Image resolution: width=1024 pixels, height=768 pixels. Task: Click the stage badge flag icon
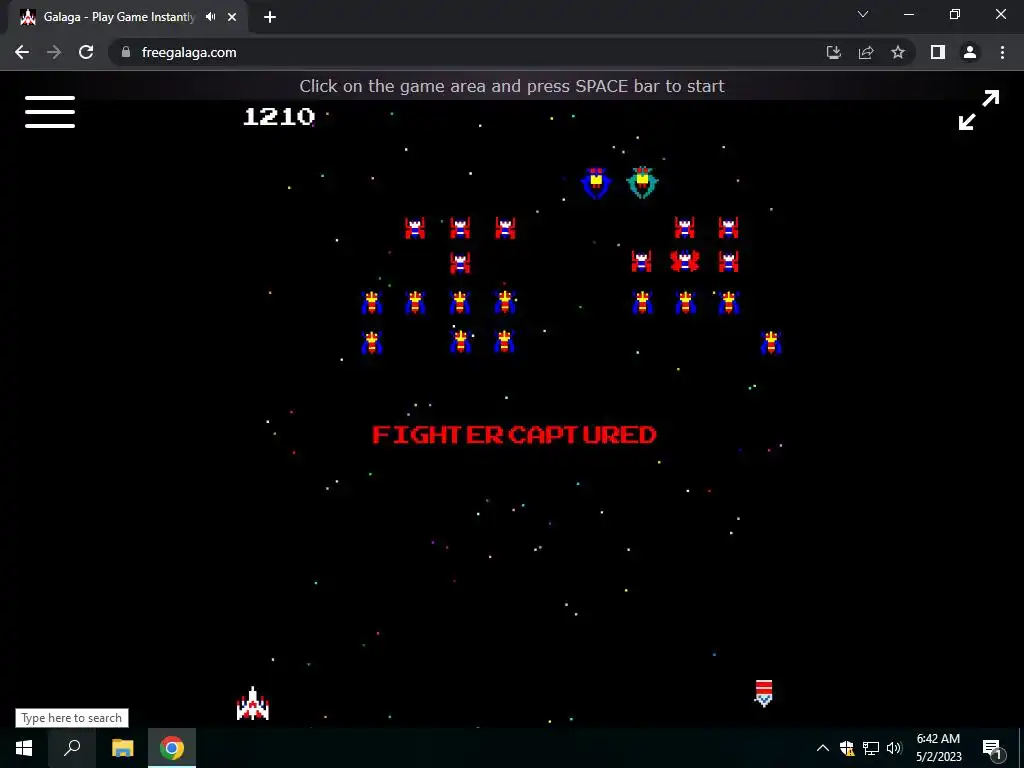point(763,694)
